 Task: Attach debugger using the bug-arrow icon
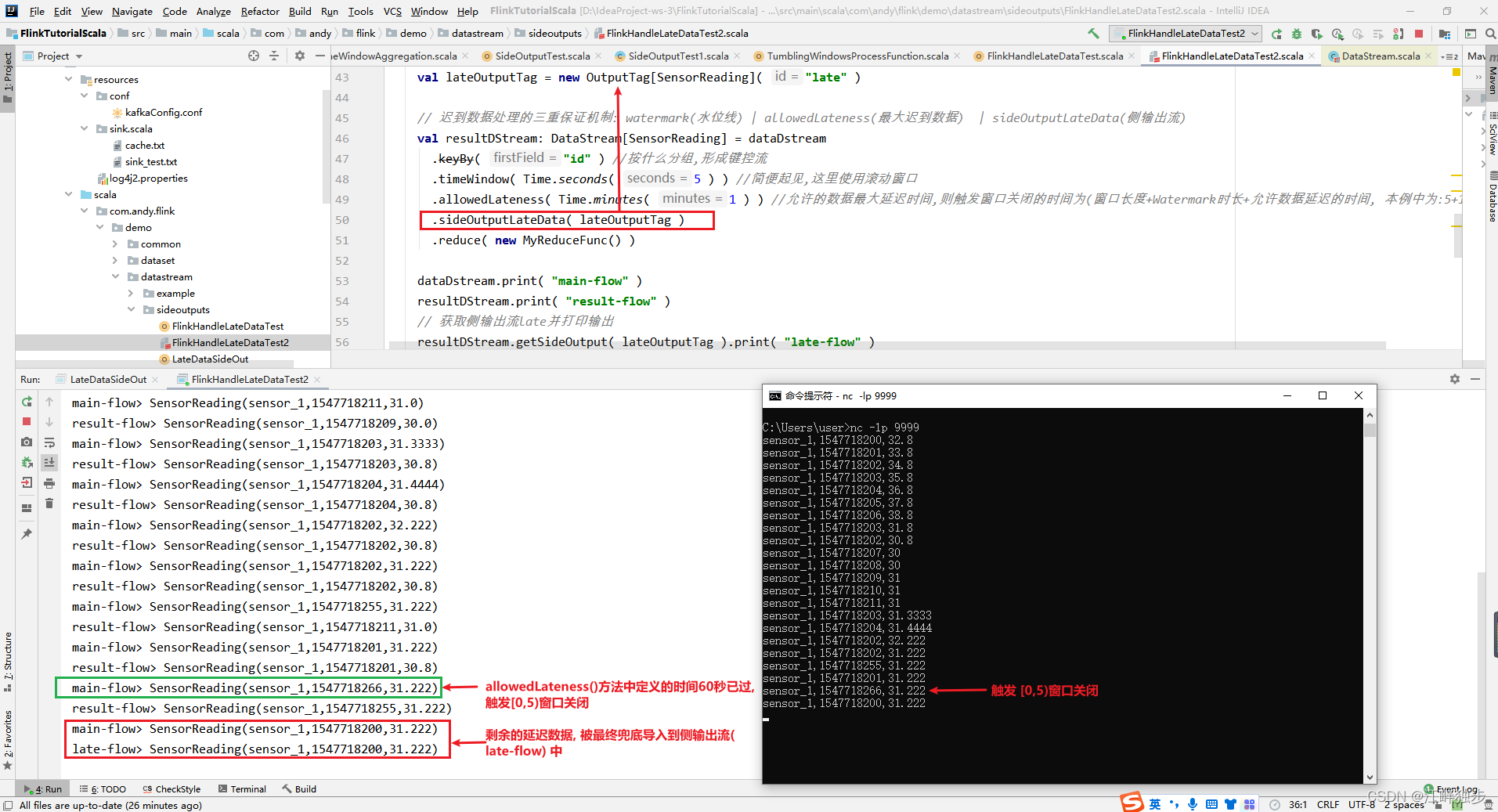[27, 462]
